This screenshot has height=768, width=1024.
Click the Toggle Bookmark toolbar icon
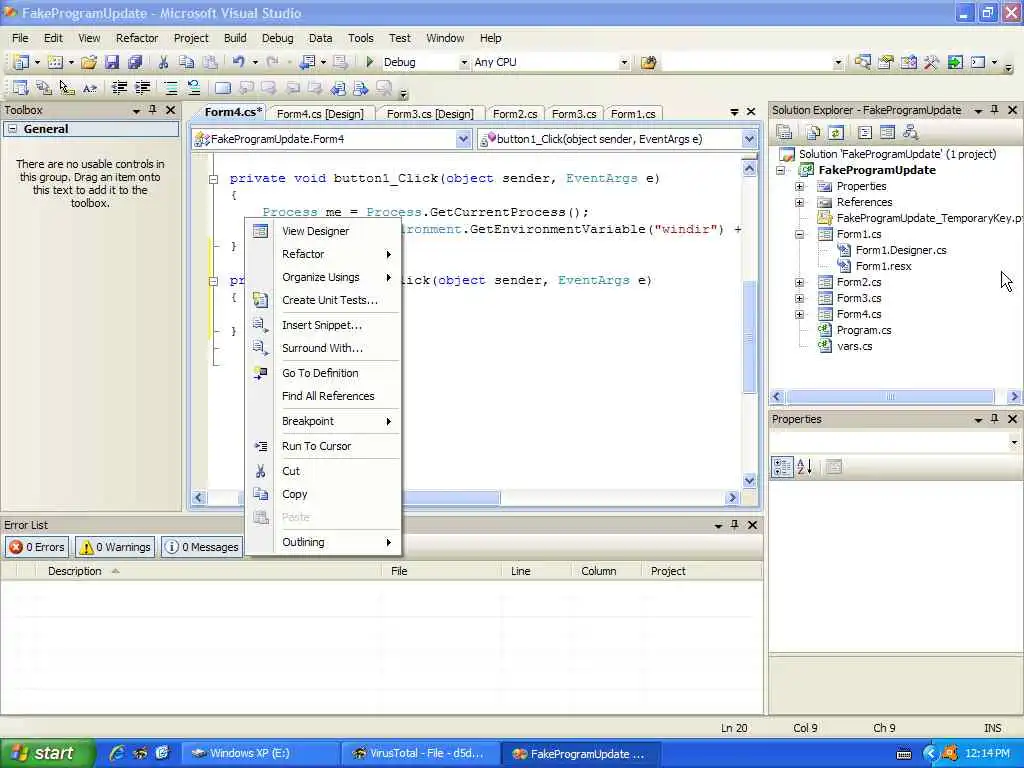tap(223, 88)
